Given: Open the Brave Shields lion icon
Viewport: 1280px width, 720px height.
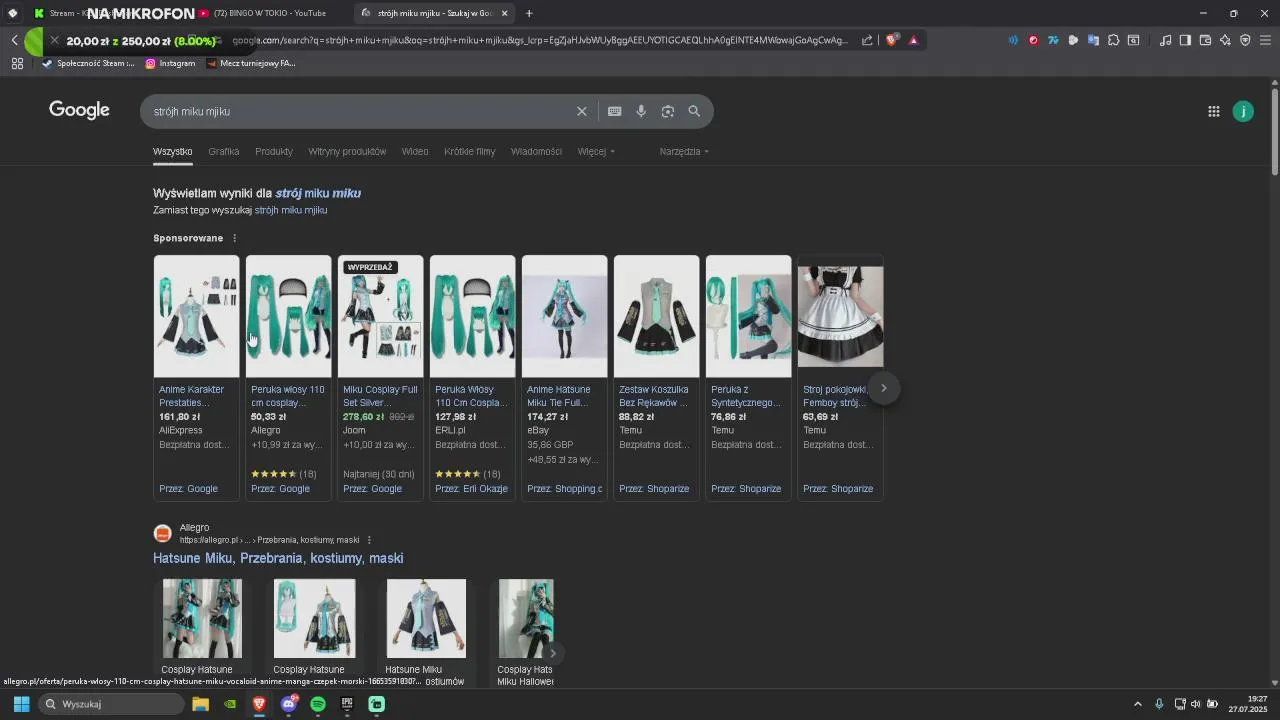Looking at the screenshot, I should pyautogui.click(x=892, y=40).
